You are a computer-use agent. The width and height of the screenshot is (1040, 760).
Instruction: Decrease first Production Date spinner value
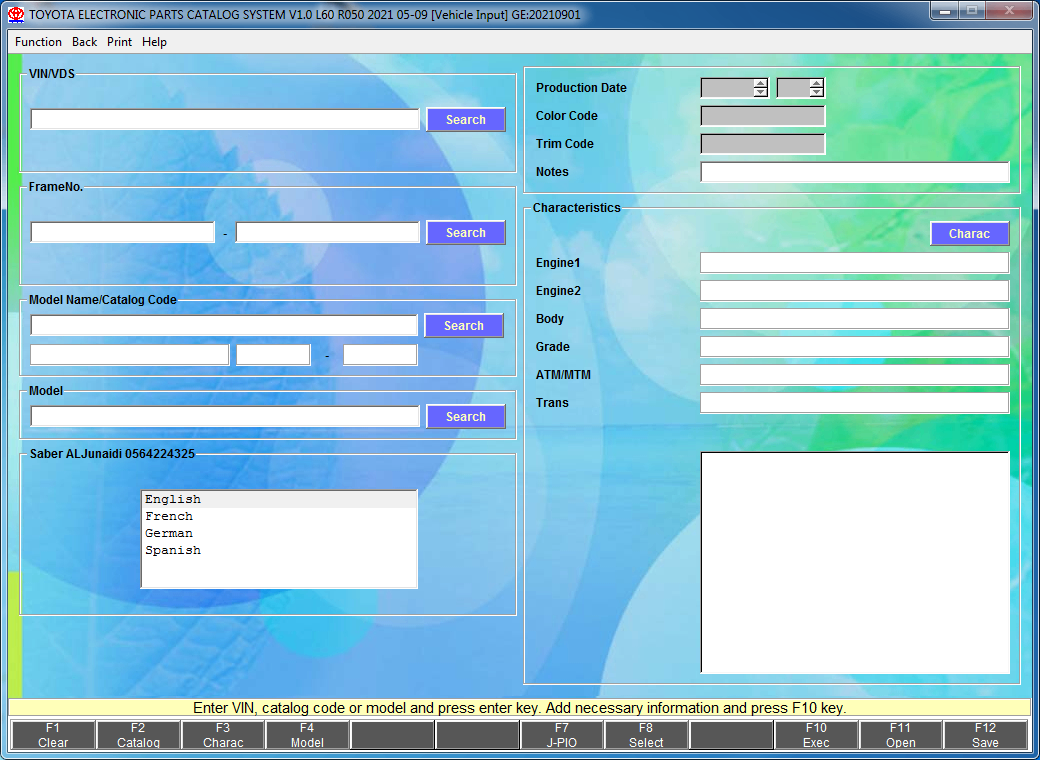click(x=760, y=92)
